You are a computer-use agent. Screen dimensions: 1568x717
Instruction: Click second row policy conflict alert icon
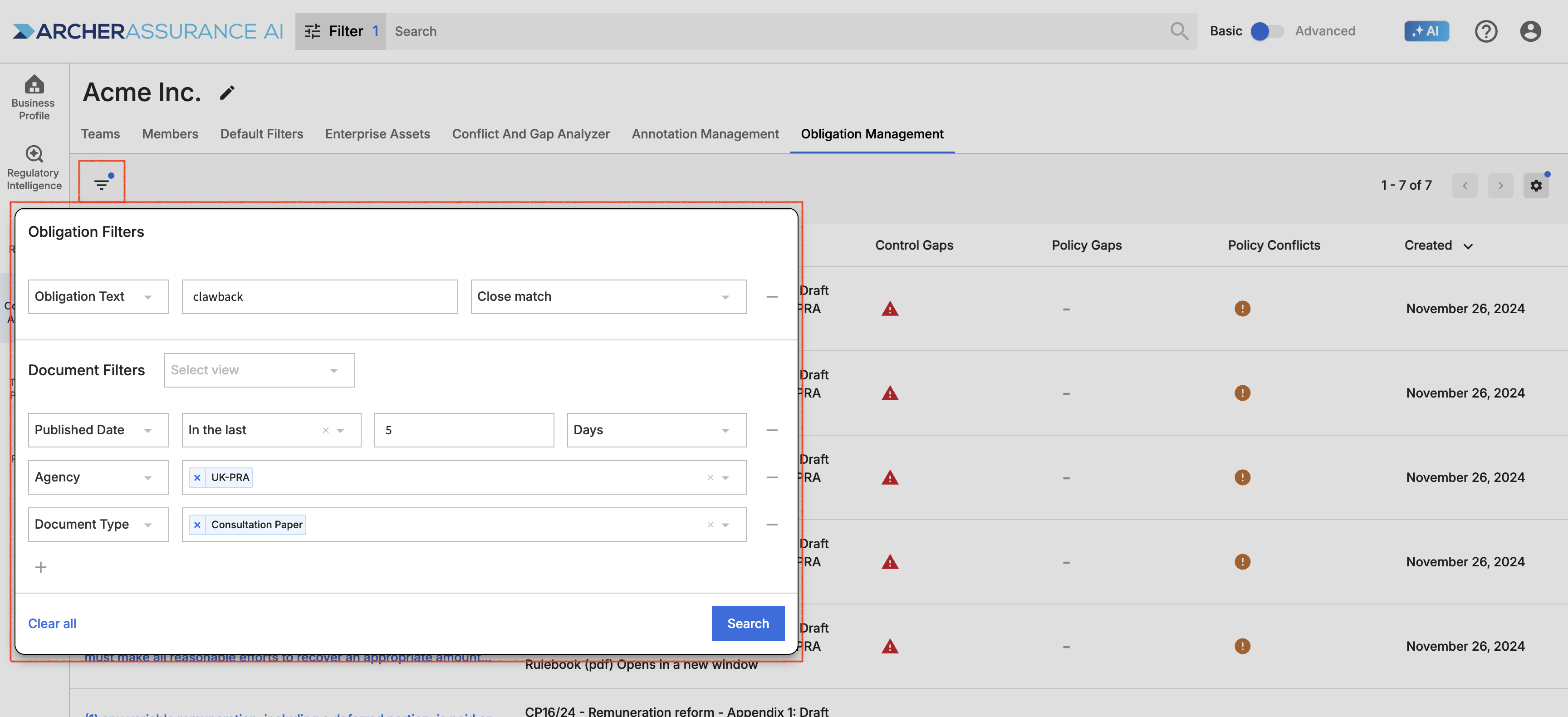[1242, 393]
